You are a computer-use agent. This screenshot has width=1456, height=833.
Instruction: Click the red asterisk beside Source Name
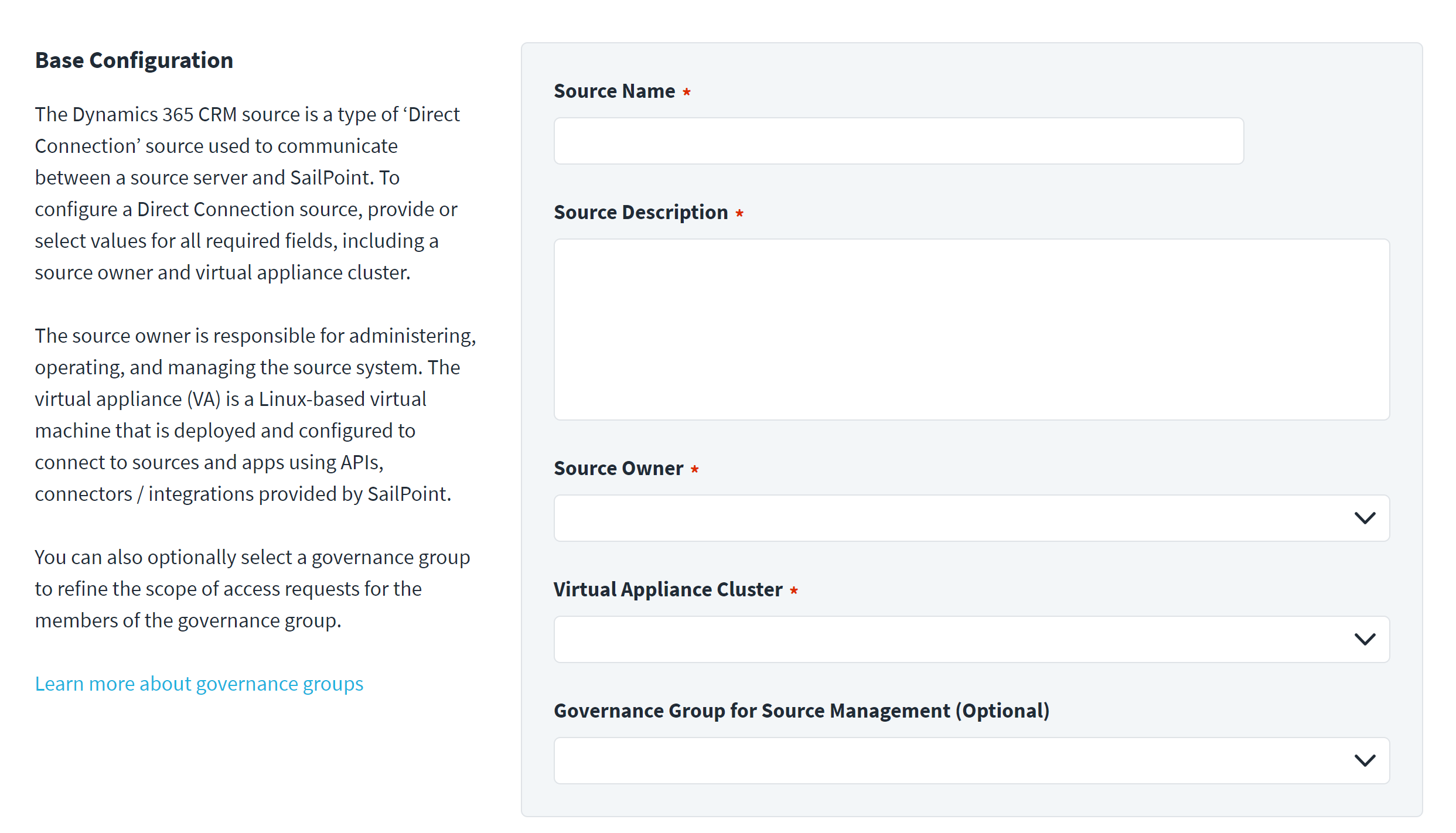pyautogui.click(x=687, y=92)
